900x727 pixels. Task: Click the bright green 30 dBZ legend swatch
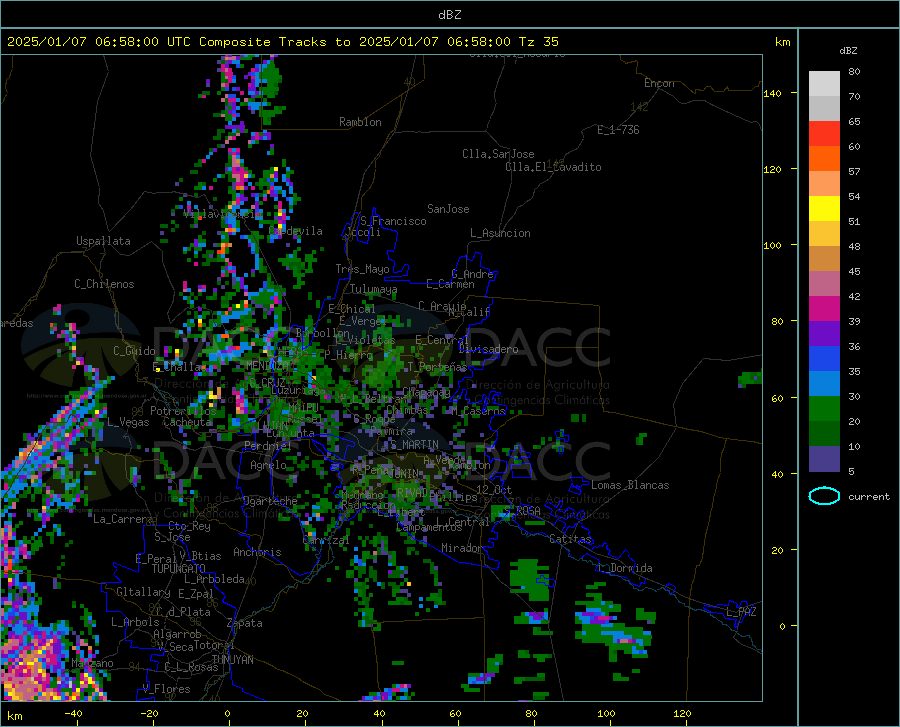824,409
